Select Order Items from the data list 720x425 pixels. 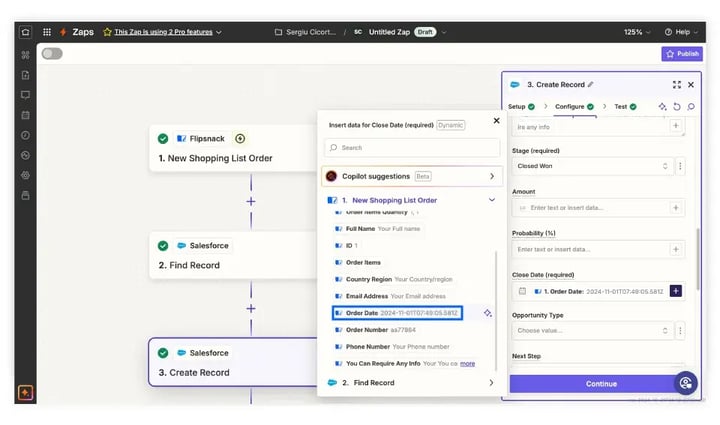point(358,263)
